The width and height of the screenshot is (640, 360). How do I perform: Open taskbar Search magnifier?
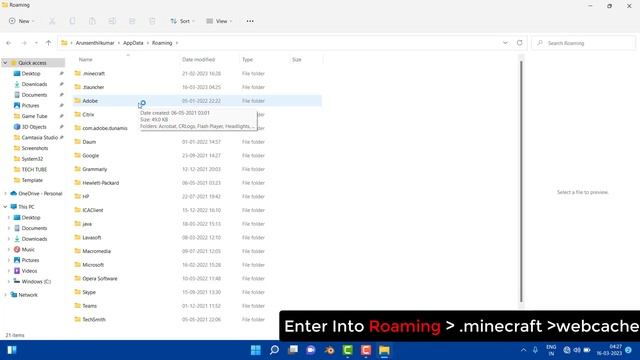tap(274, 350)
